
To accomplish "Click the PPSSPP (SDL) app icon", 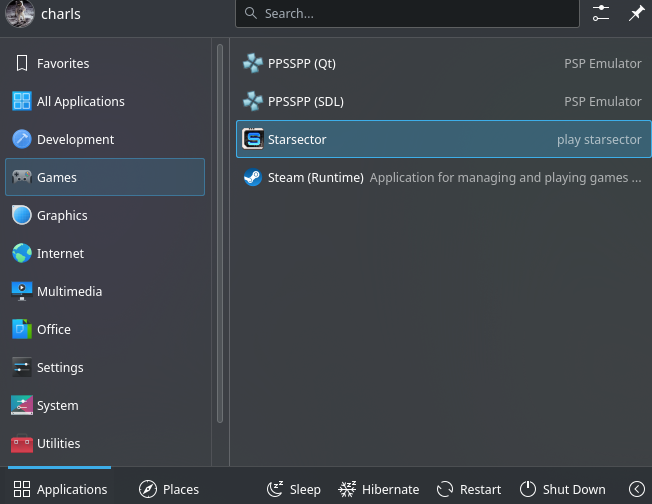I will (253, 101).
